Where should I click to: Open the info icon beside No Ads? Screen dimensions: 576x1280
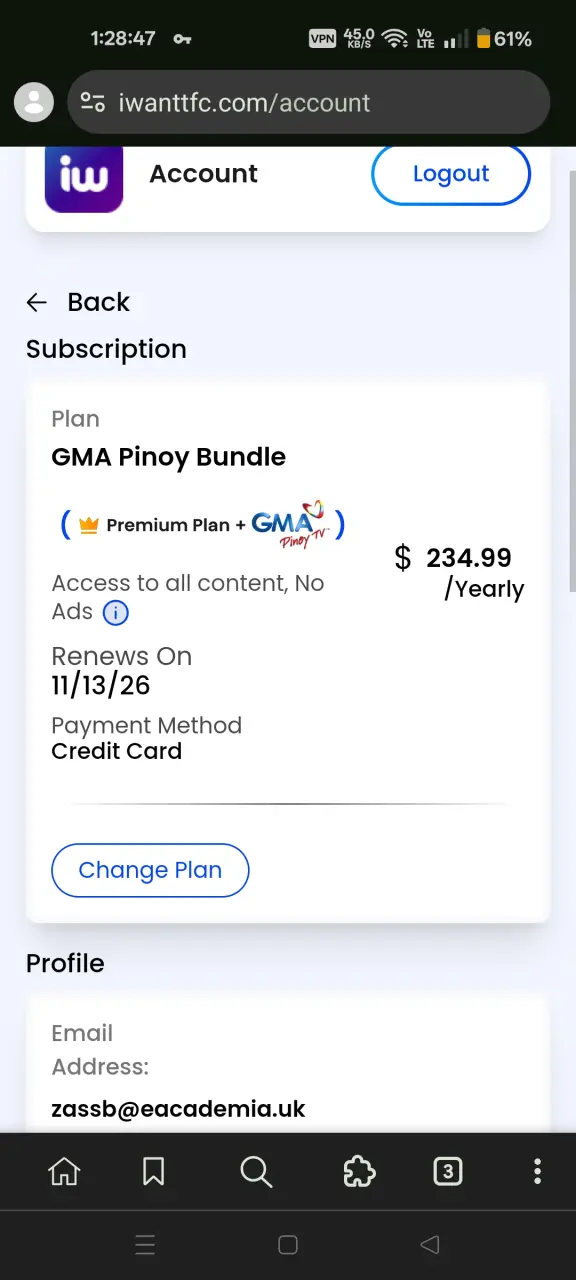[116, 613]
